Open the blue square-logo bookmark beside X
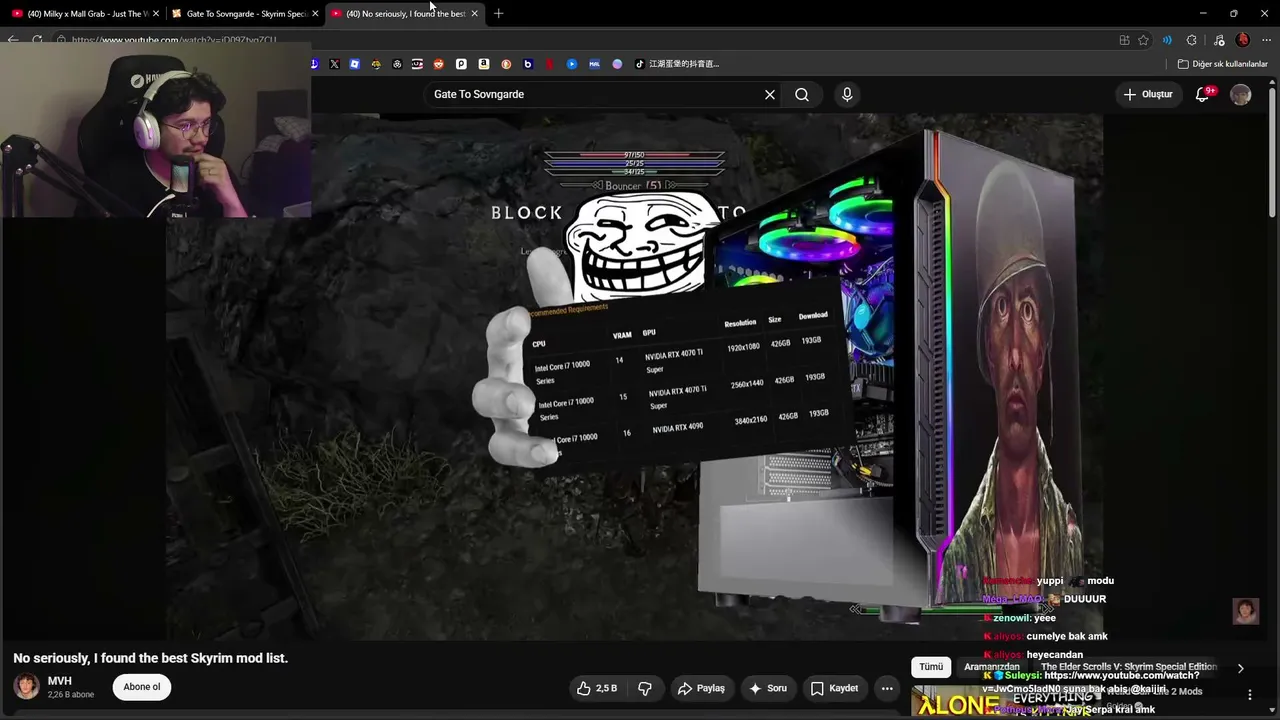Viewport: 1280px width, 720px height. pos(355,64)
